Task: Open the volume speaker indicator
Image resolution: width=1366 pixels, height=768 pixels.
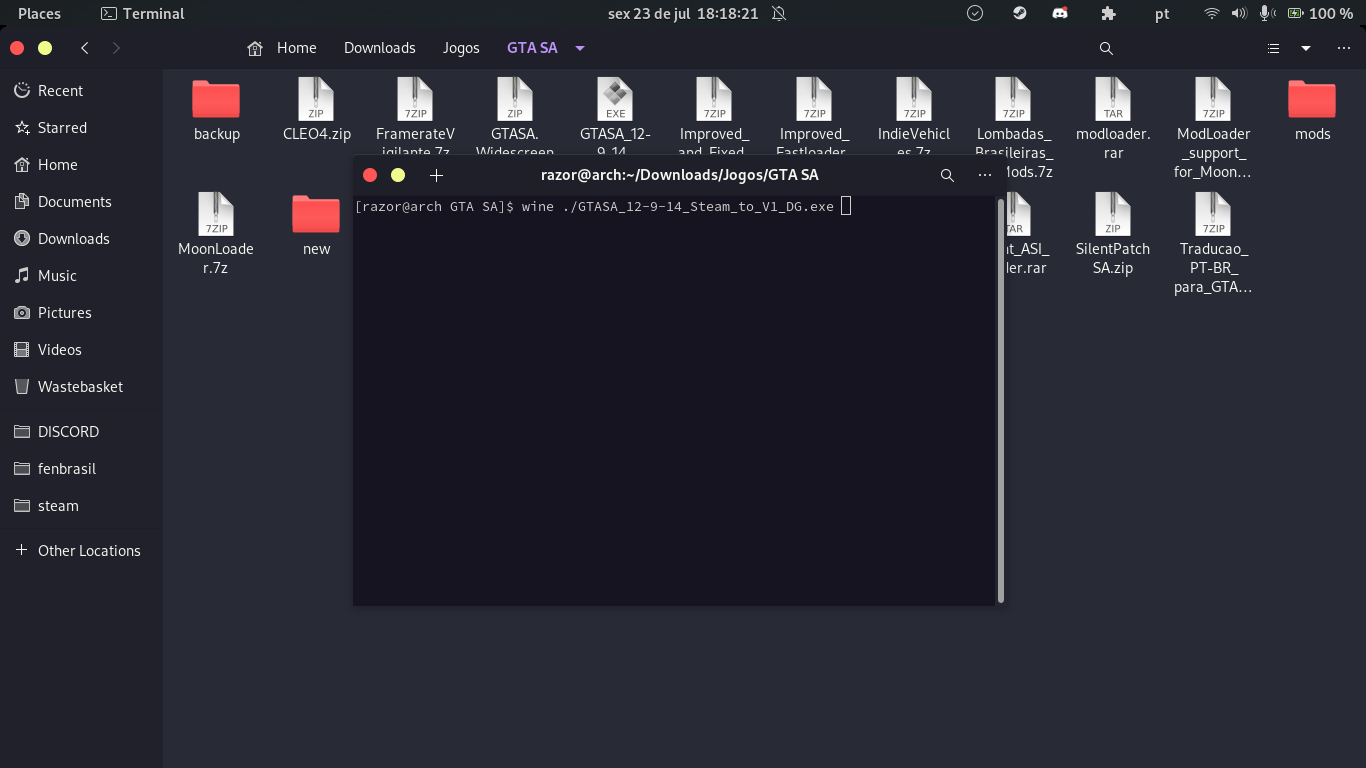Action: [x=1240, y=14]
